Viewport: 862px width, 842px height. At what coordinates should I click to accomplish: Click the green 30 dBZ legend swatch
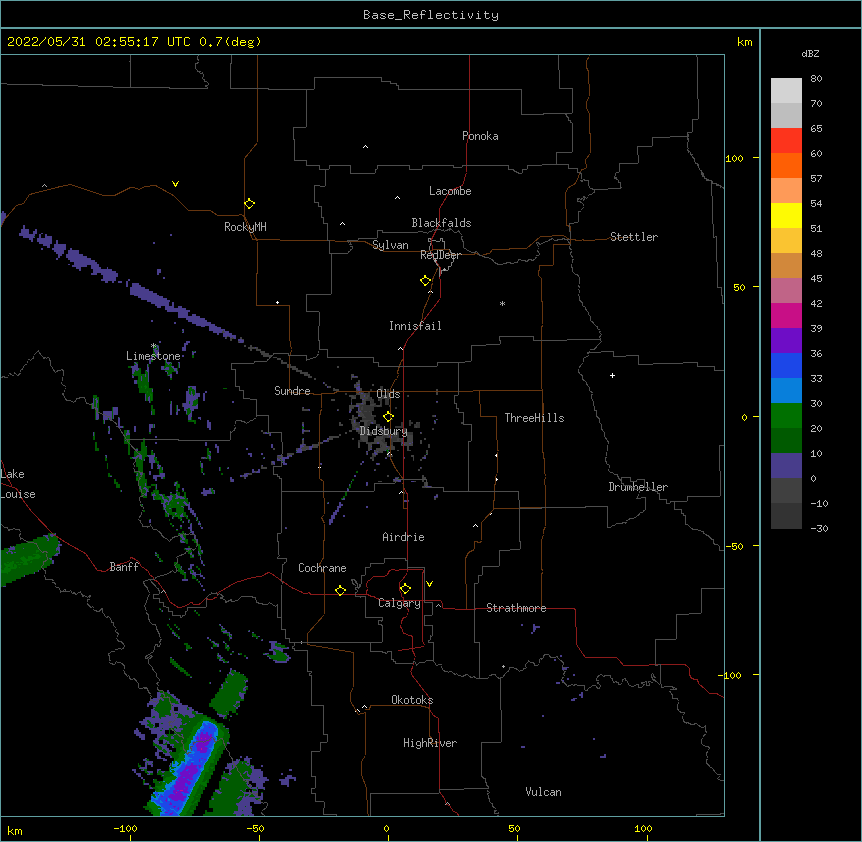click(786, 416)
